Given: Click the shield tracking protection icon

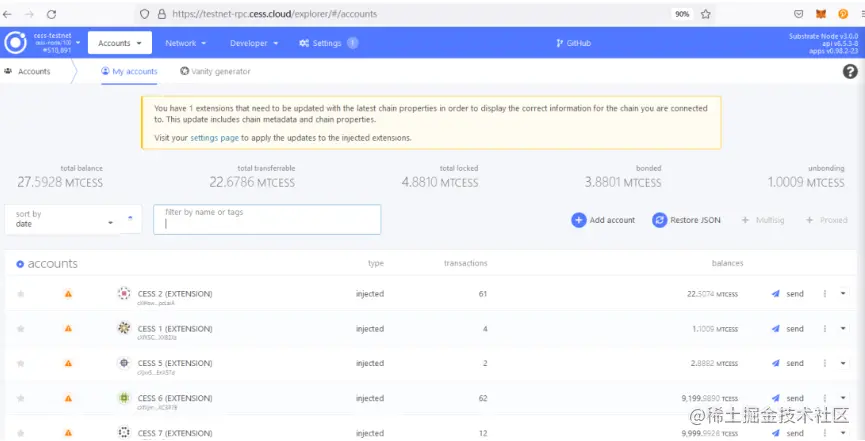Looking at the screenshot, I should coord(145,14).
